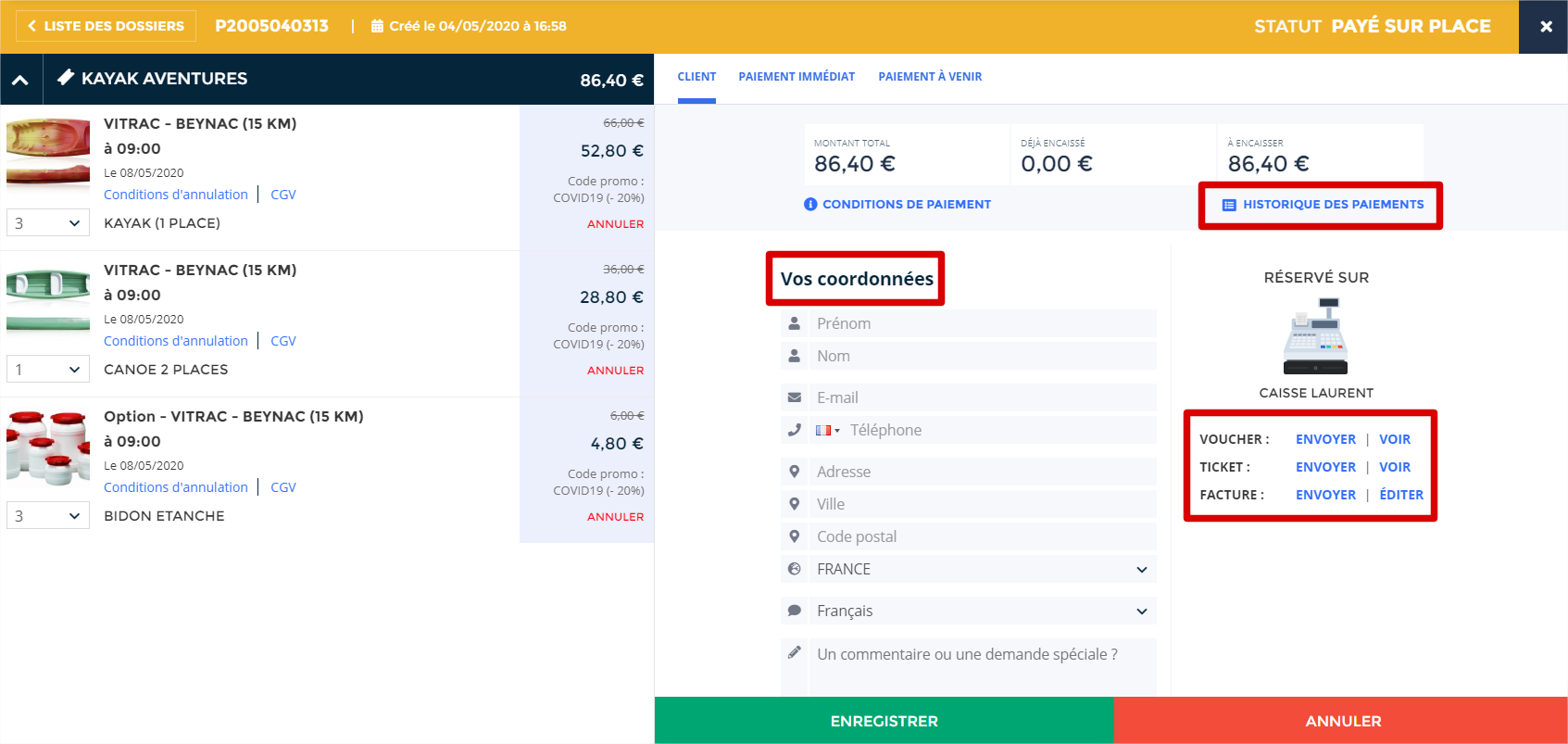Cancel the Bidon Etanche option line

click(615, 516)
